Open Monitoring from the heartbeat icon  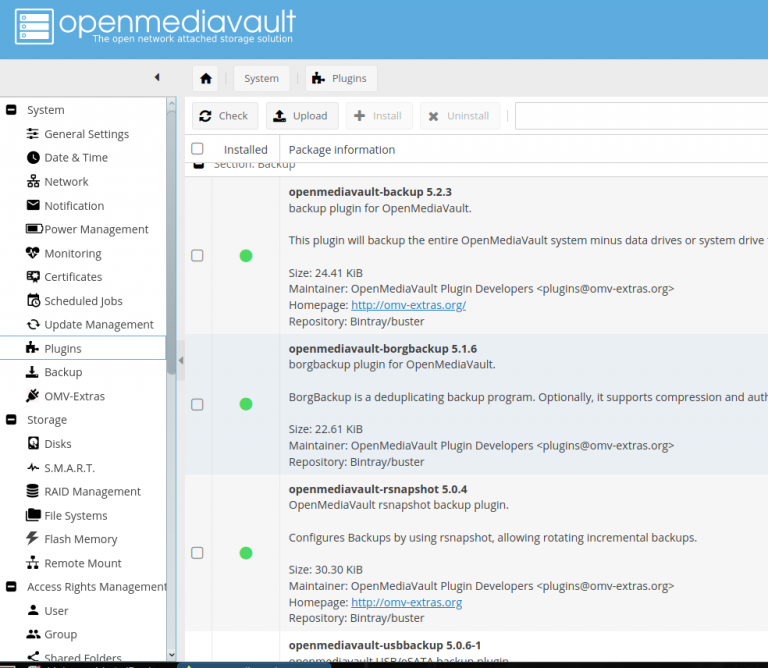[33, 253]
